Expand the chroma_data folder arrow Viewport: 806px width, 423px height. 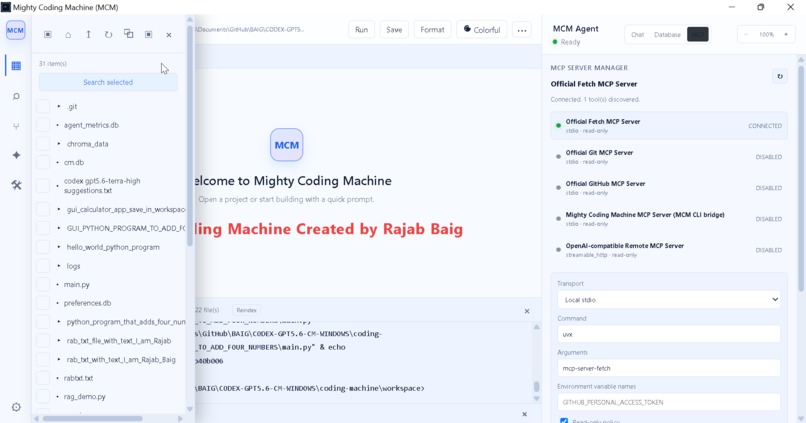[59, 144]
